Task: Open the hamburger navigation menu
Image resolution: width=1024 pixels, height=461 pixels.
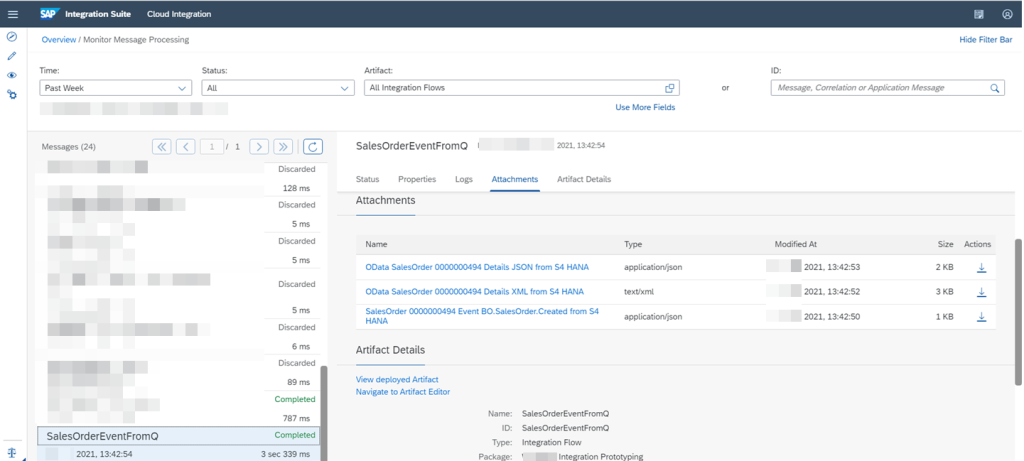Action: 12,14
